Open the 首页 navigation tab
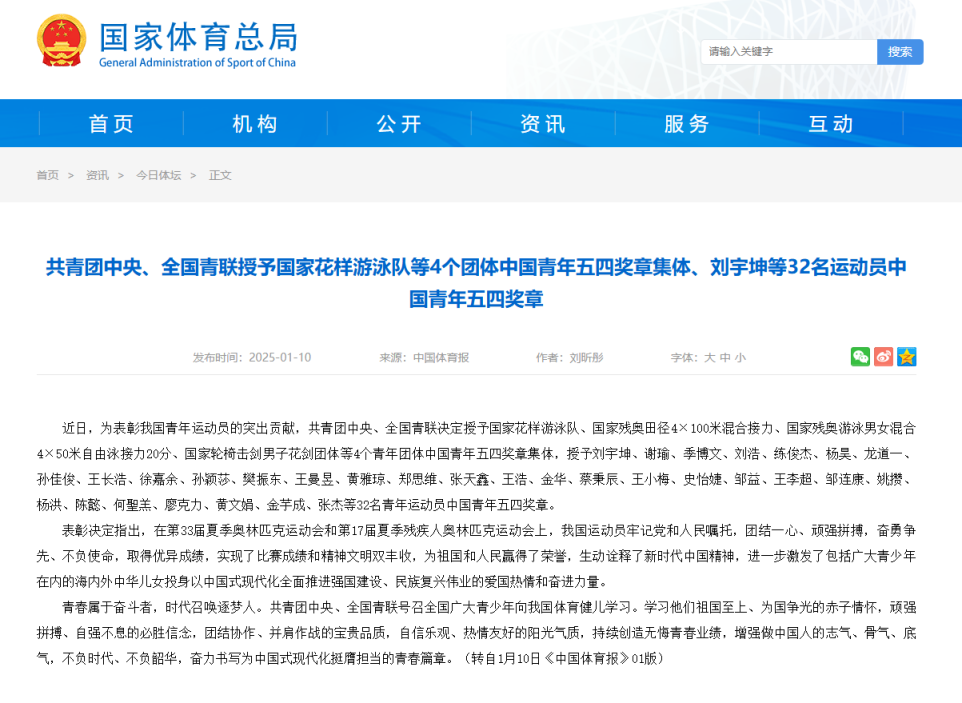The width and height of the screenshot is (962, 703). coord(111,123)
